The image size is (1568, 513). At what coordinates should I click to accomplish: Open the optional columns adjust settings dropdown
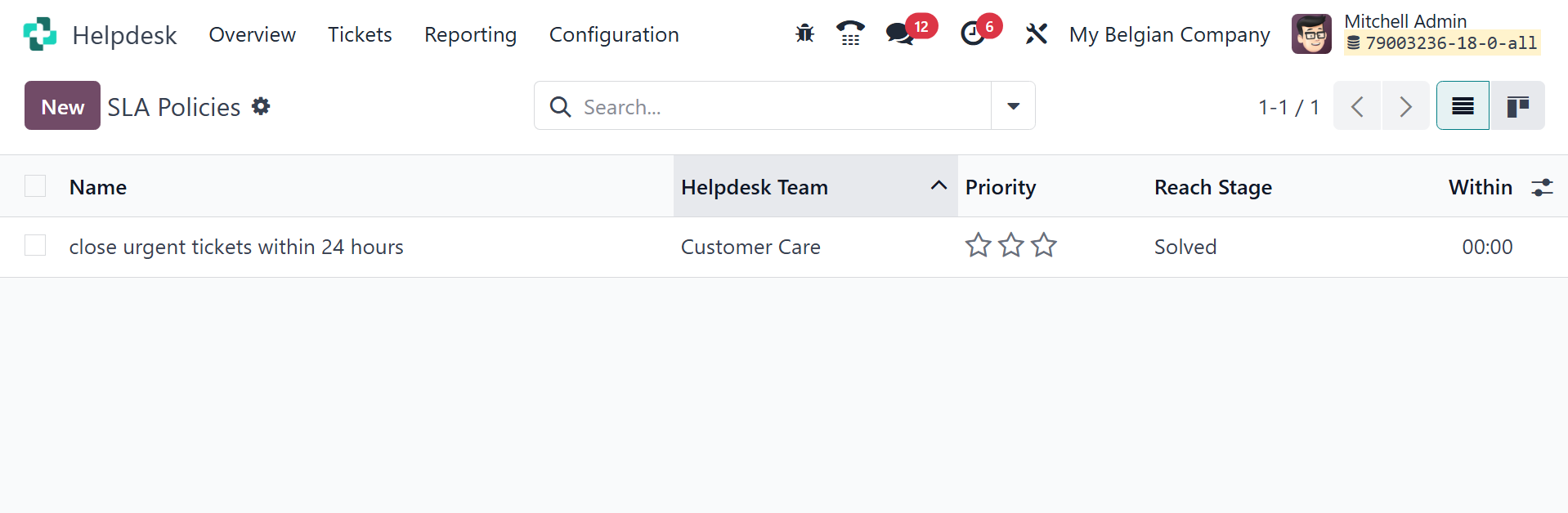click(x=1542, y=187)
